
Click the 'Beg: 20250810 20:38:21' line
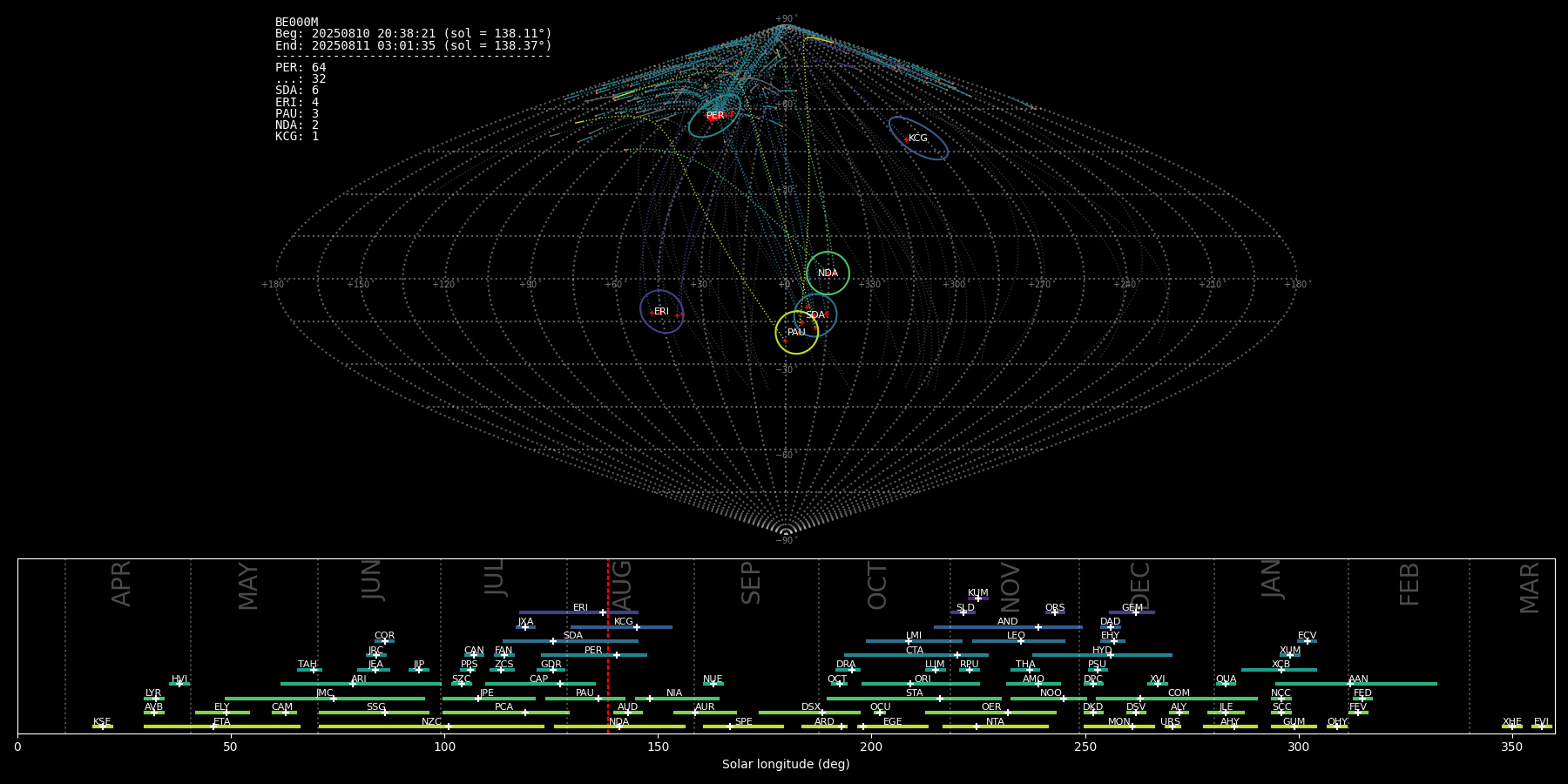coord(414,34)
